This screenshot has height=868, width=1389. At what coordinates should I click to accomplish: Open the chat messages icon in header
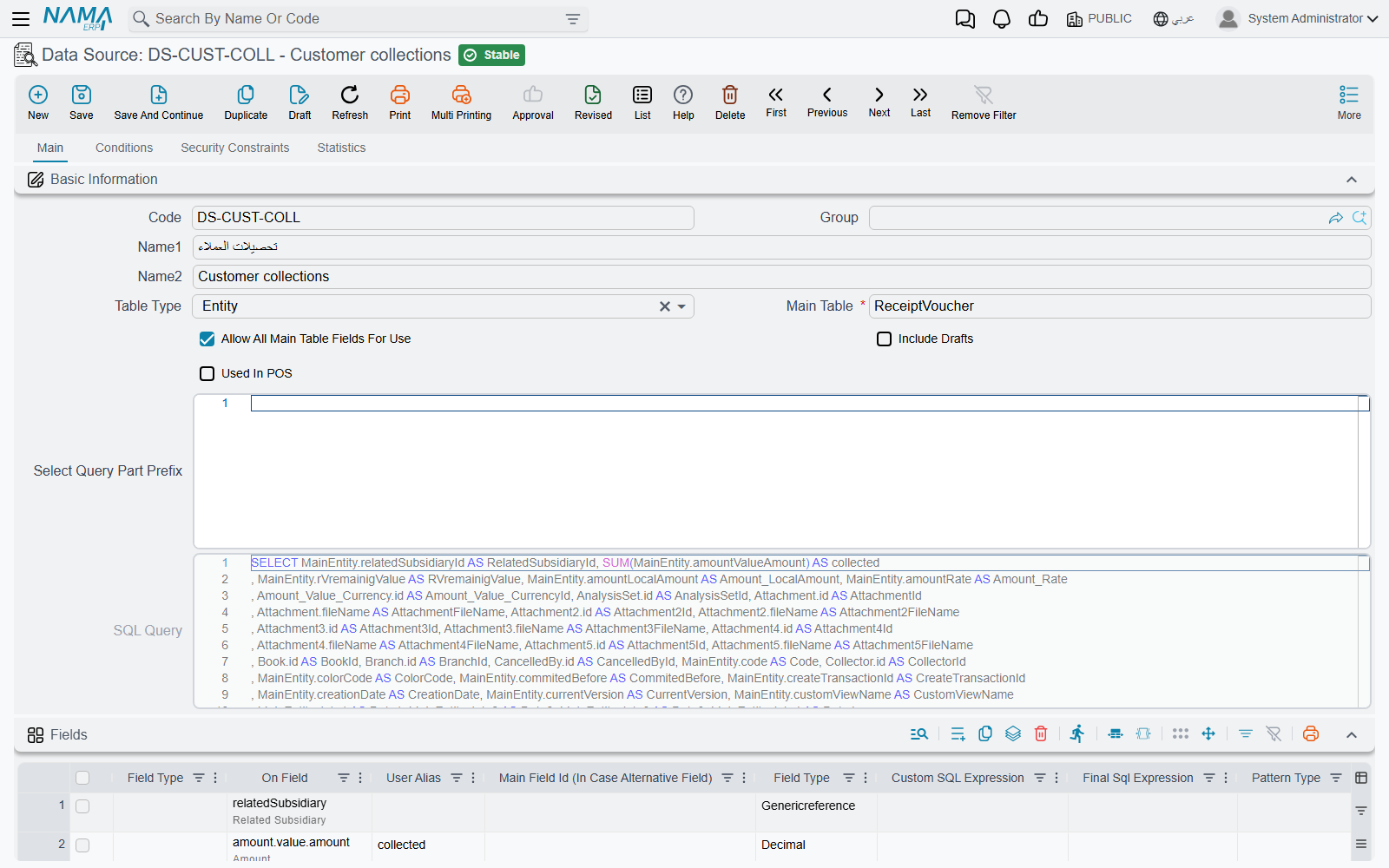965,19
